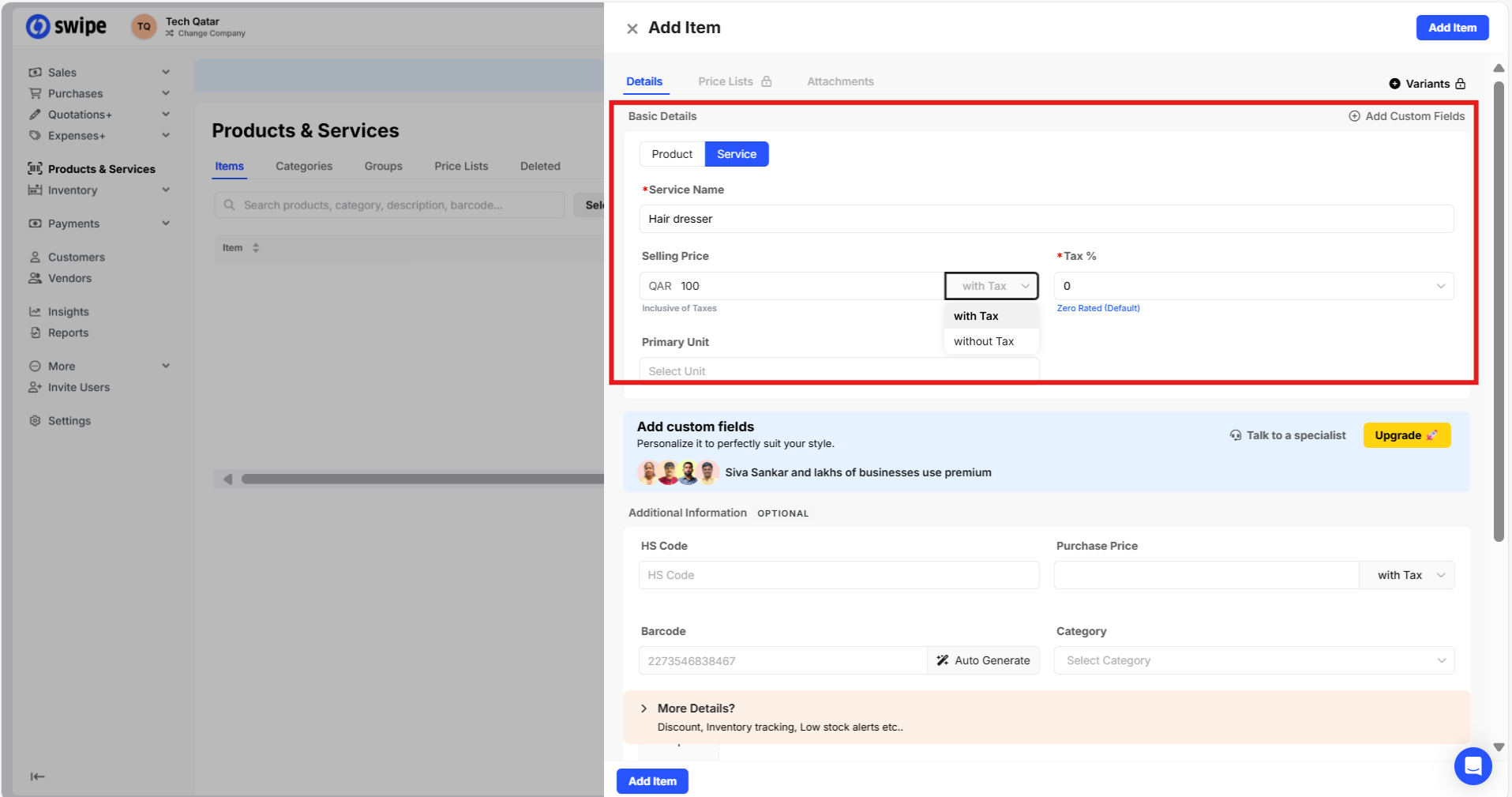Click the Service Name input field
This screenshot has height=797, width=1512.
coord(1045,219)
